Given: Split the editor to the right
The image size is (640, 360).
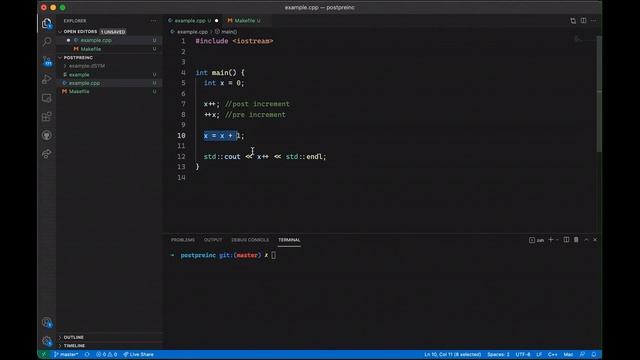Looking at the screenshot, I should (583, 20).
